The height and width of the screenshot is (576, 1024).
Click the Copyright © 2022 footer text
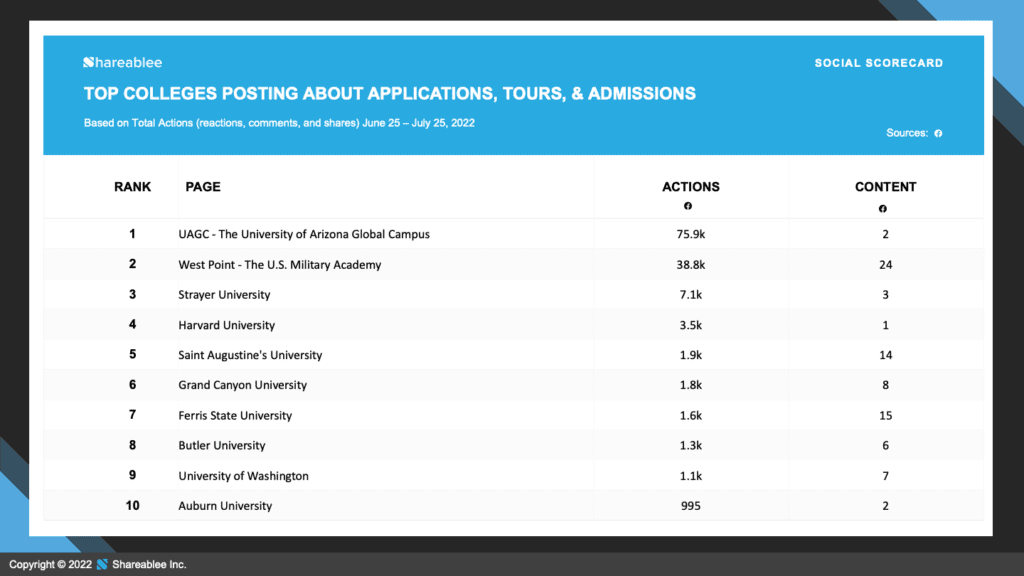click(x=50, y=564)
